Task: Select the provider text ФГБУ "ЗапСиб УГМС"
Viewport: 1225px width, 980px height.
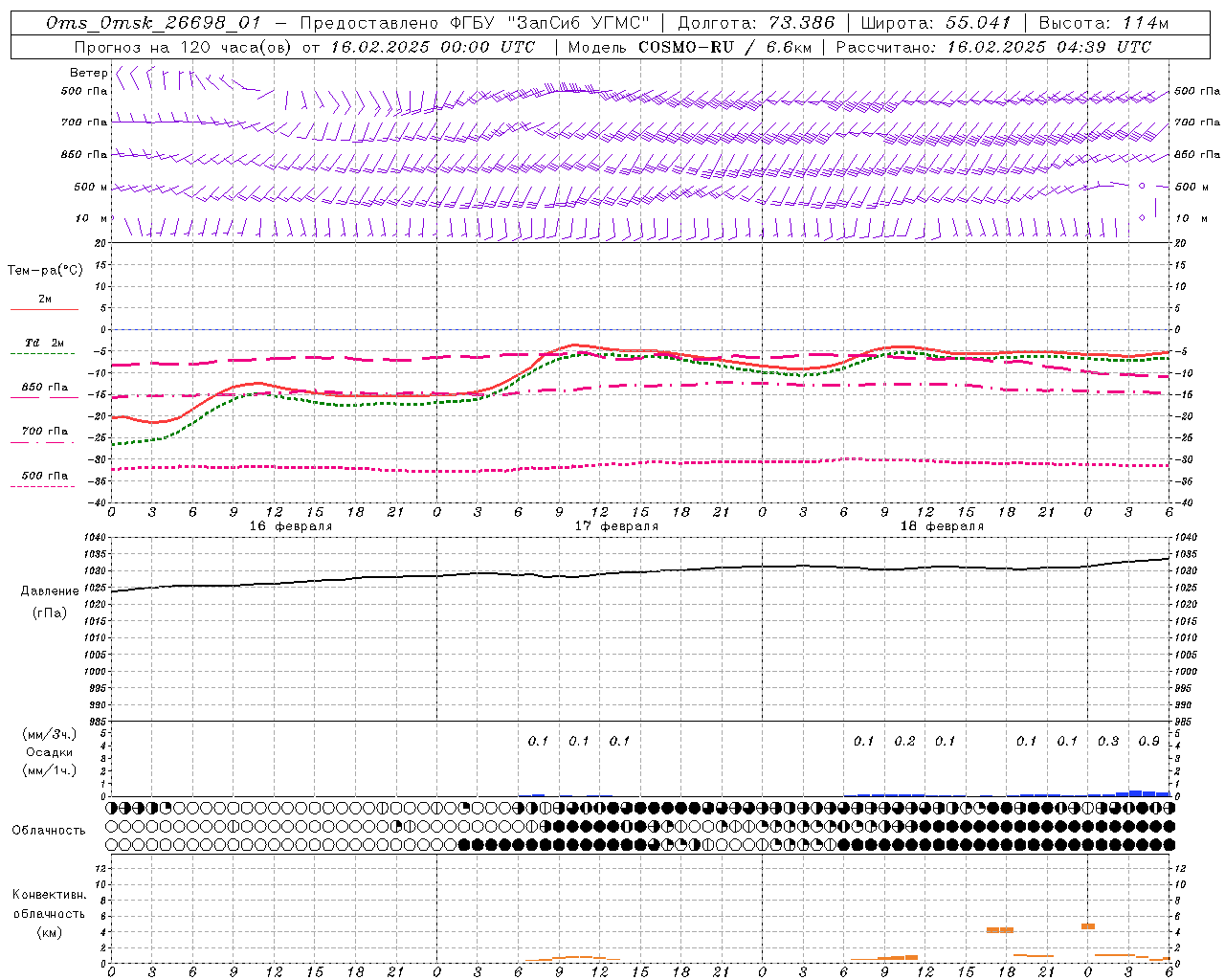Action: (x=548, y=23)
